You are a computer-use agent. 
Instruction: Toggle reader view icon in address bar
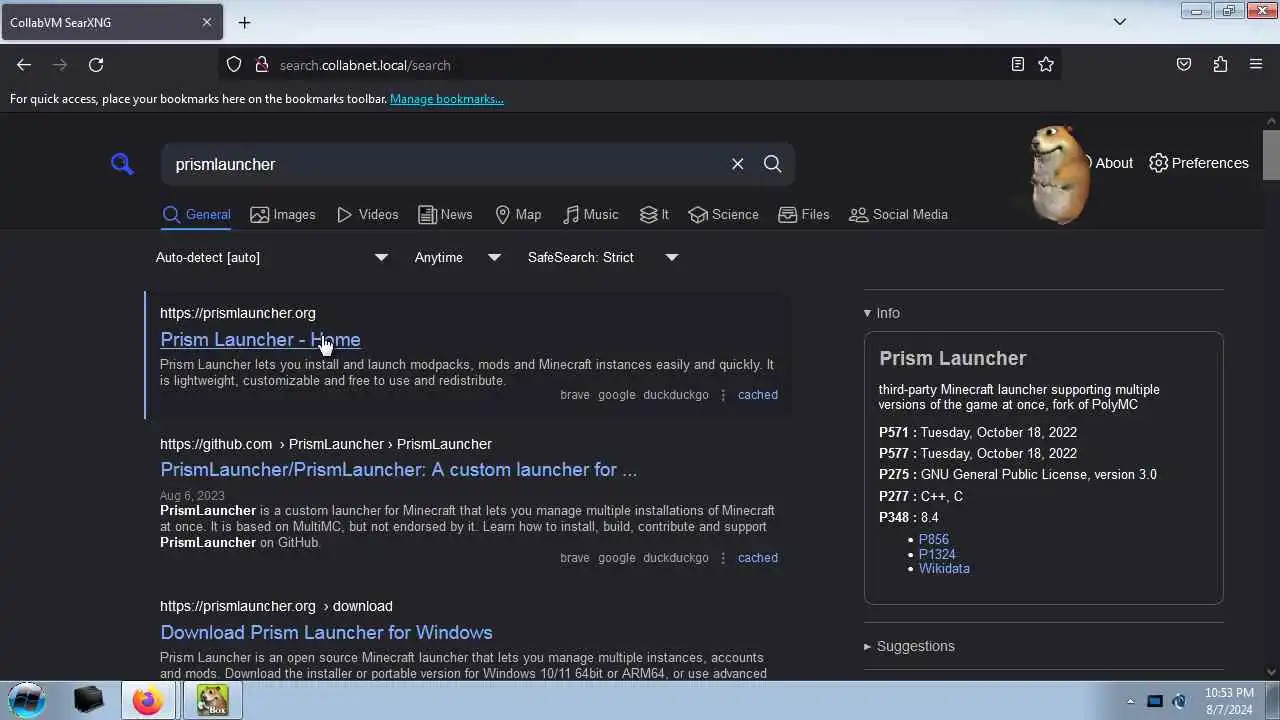click(x=1017, y=65)
